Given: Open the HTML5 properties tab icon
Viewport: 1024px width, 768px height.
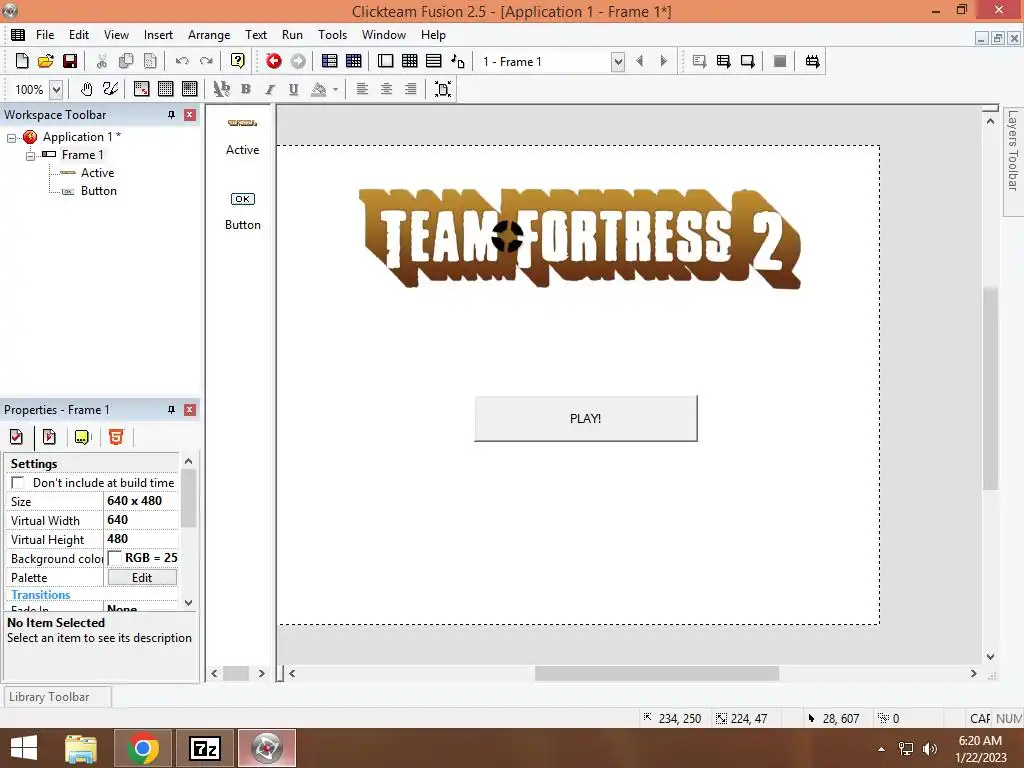Looking at the screenshot, I should point(116,437).
